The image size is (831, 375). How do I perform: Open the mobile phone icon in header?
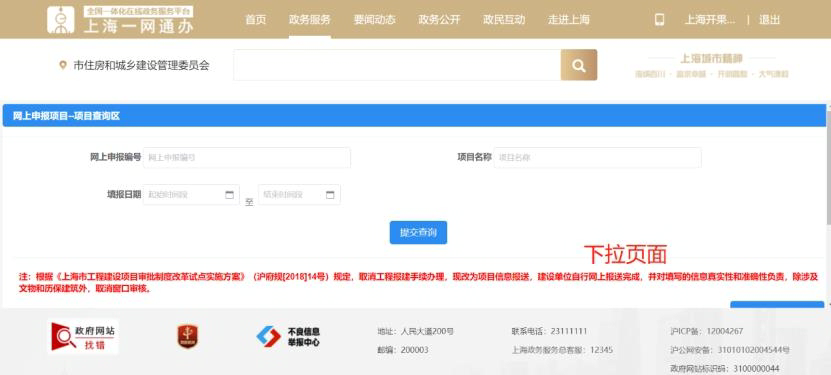pos(659,20)
